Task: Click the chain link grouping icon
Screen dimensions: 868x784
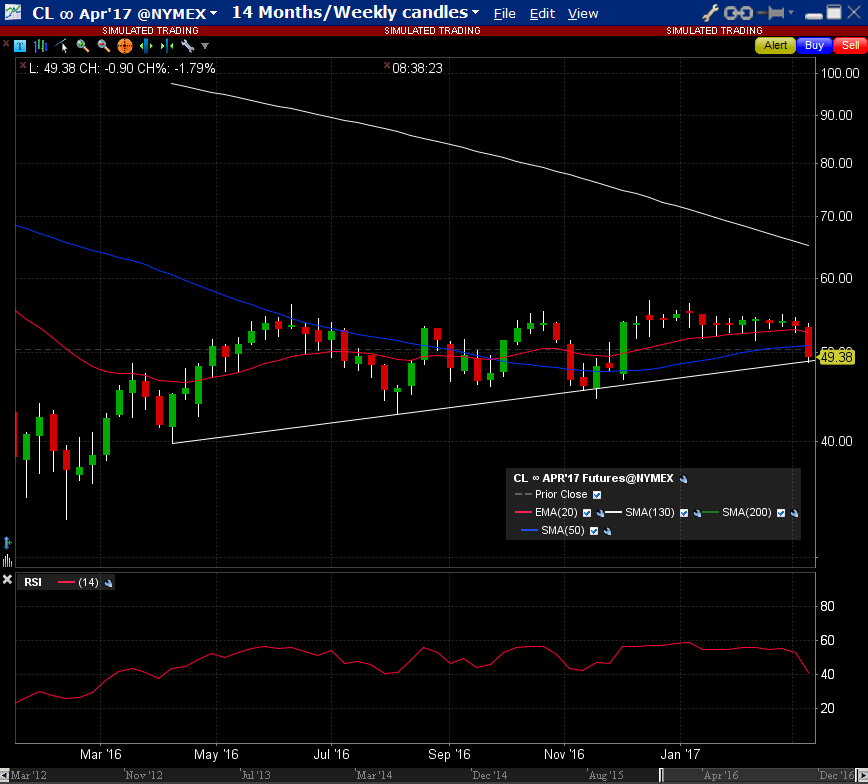Action: coord(738,13)
